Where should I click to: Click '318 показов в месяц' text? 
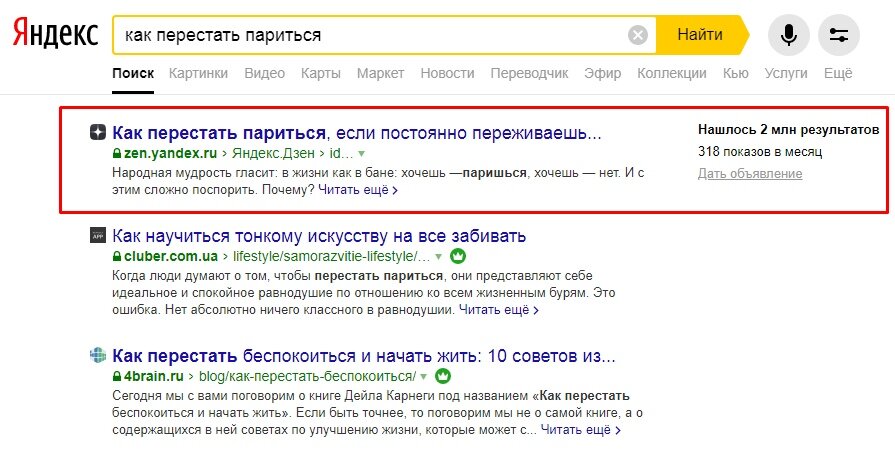(x=760, y=152)
